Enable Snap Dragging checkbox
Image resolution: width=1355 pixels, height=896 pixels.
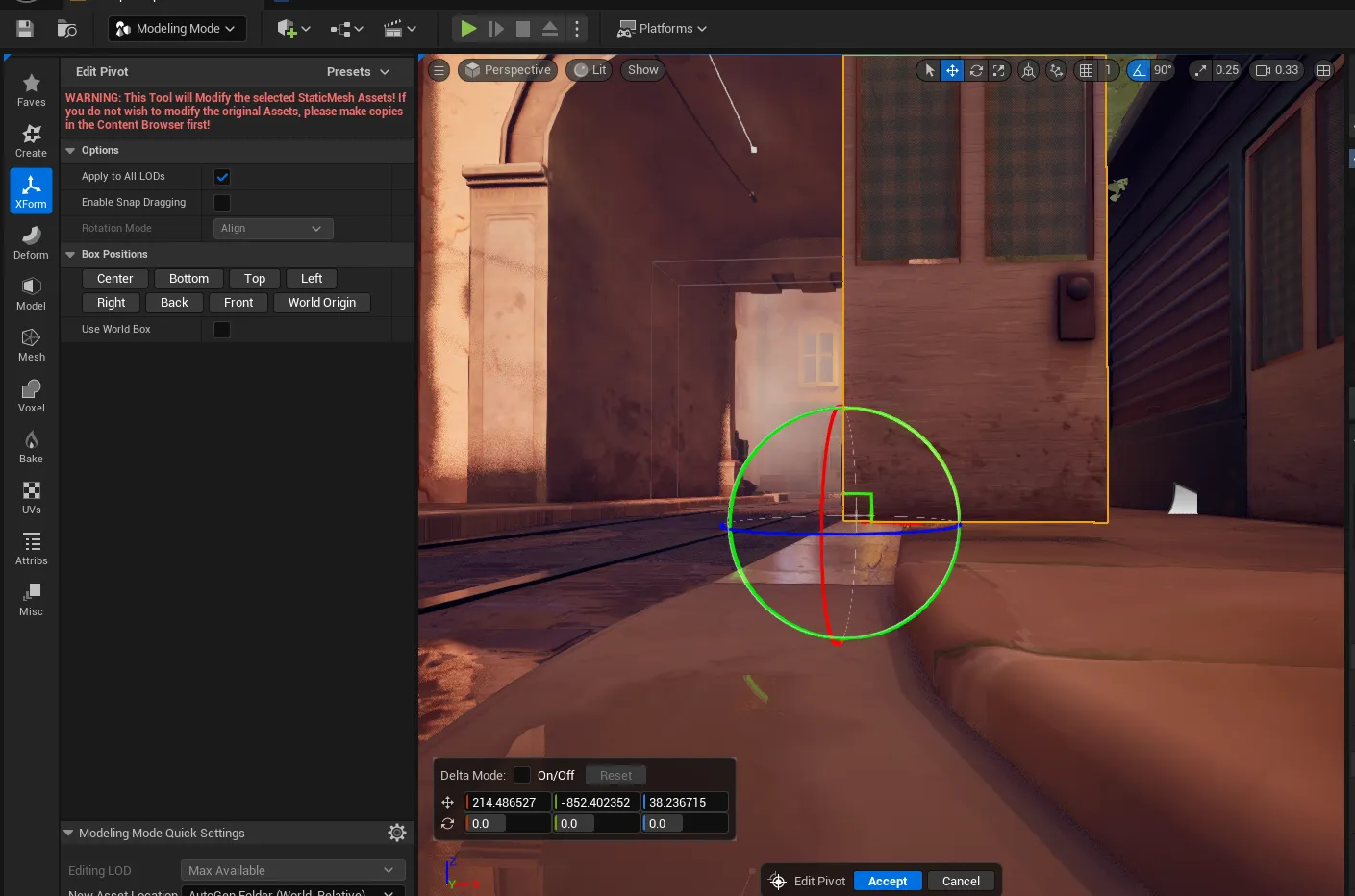click(222, 203)
